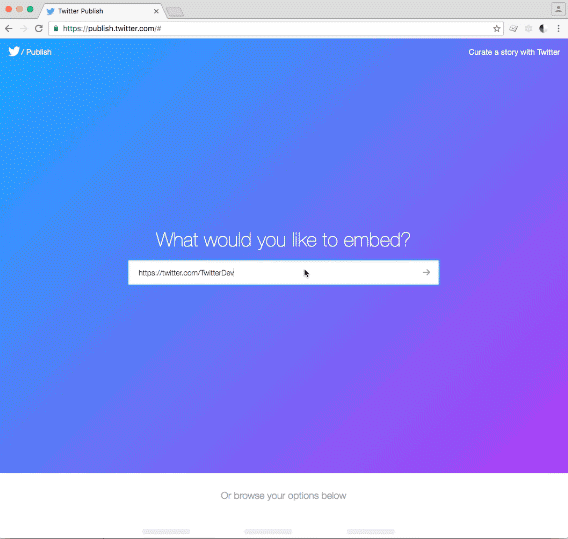Go back to the previous page
The width and height of the screenshot is (568, 539).
click(9, 28)
